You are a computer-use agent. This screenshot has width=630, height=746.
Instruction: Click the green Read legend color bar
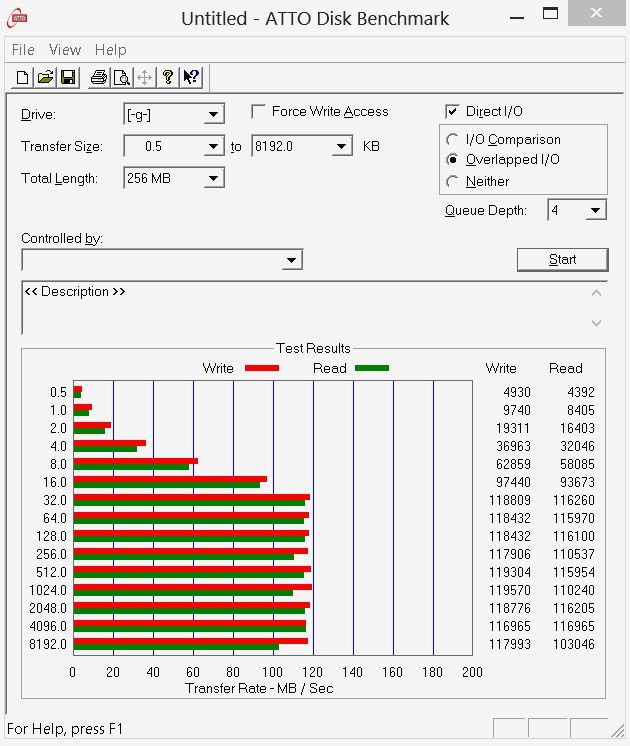click(x=372, y=368)
